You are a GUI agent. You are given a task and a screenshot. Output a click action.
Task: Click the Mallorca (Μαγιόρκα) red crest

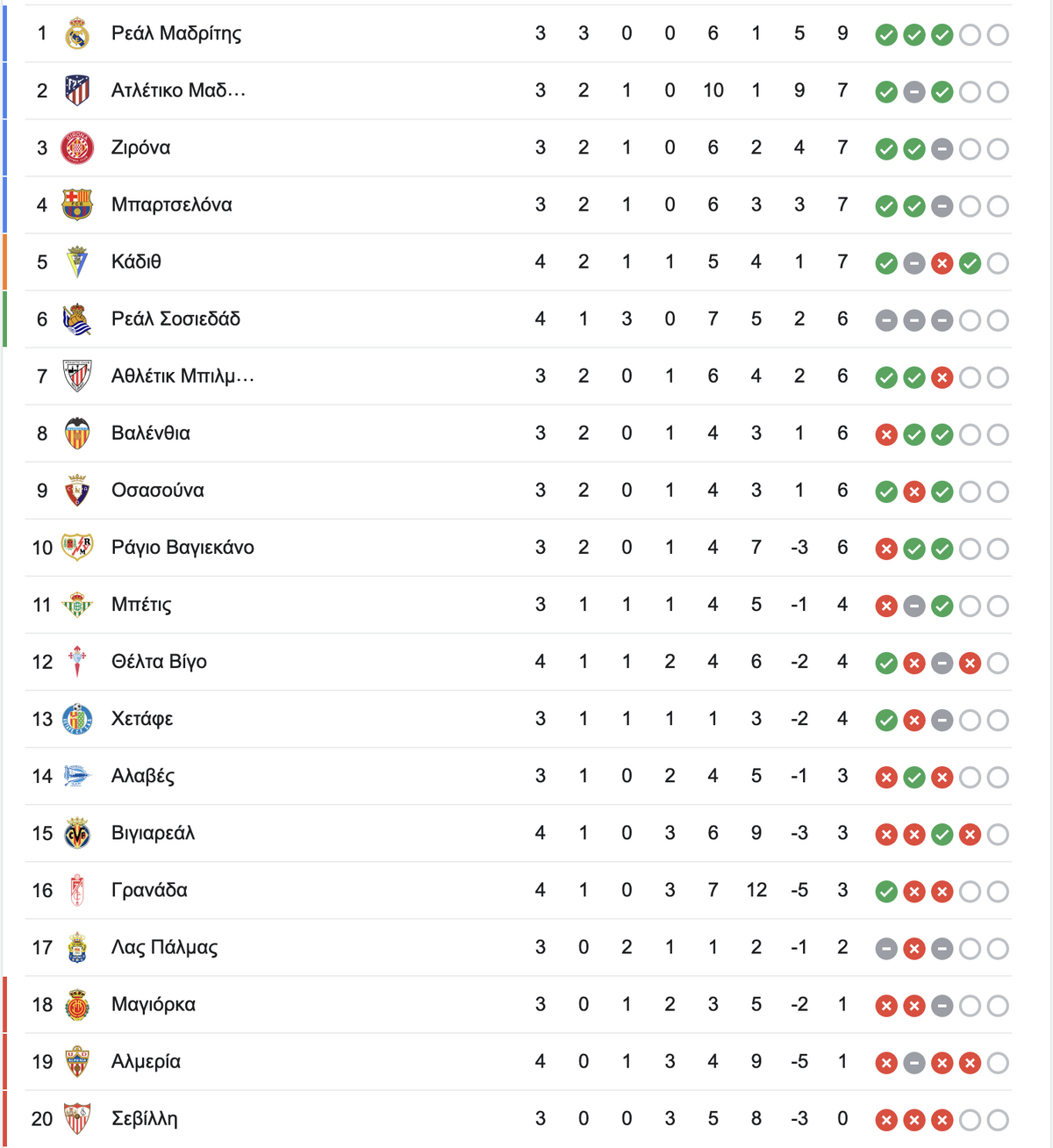(x=77, y=1004)
